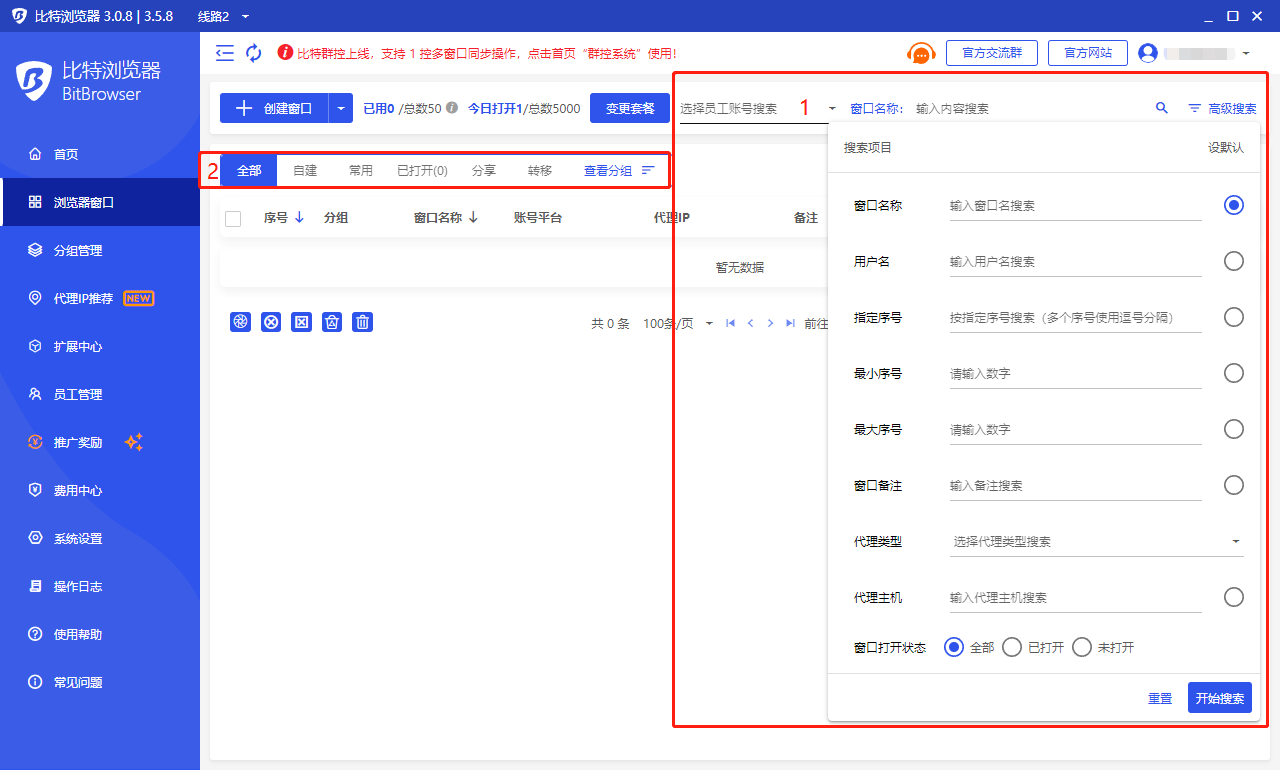Select the 最大序号 default radio button
1280x770 pixels.
pos(1234,429)
